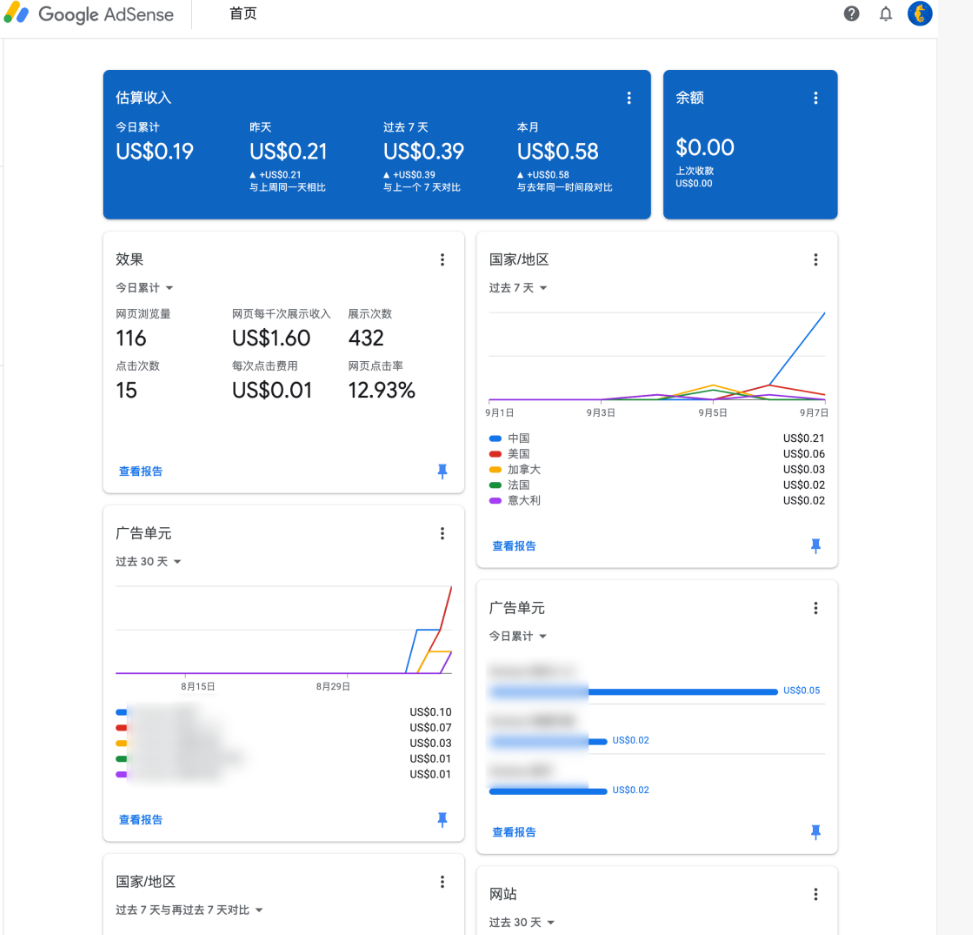This screenshot has width=973, height=935.
Task: Open the three-dot menu on the 网站 card
Action: coord(816,894)
